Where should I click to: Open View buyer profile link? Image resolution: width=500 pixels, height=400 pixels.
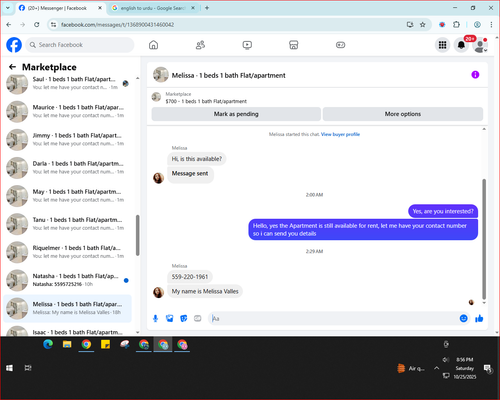point(340,134)
